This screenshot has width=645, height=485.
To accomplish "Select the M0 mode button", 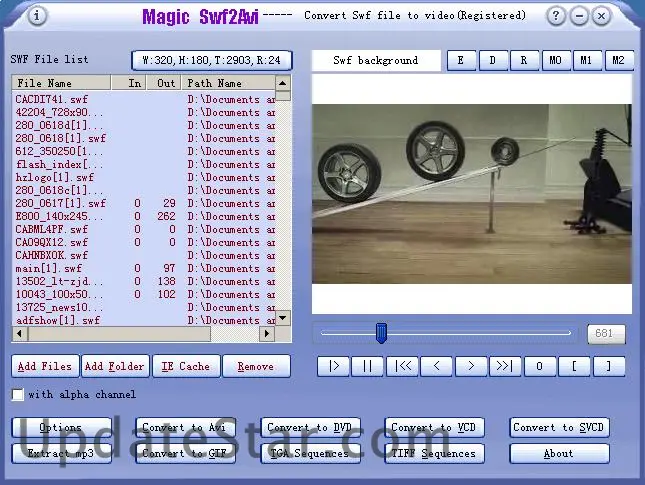I will tap(556, 60).
